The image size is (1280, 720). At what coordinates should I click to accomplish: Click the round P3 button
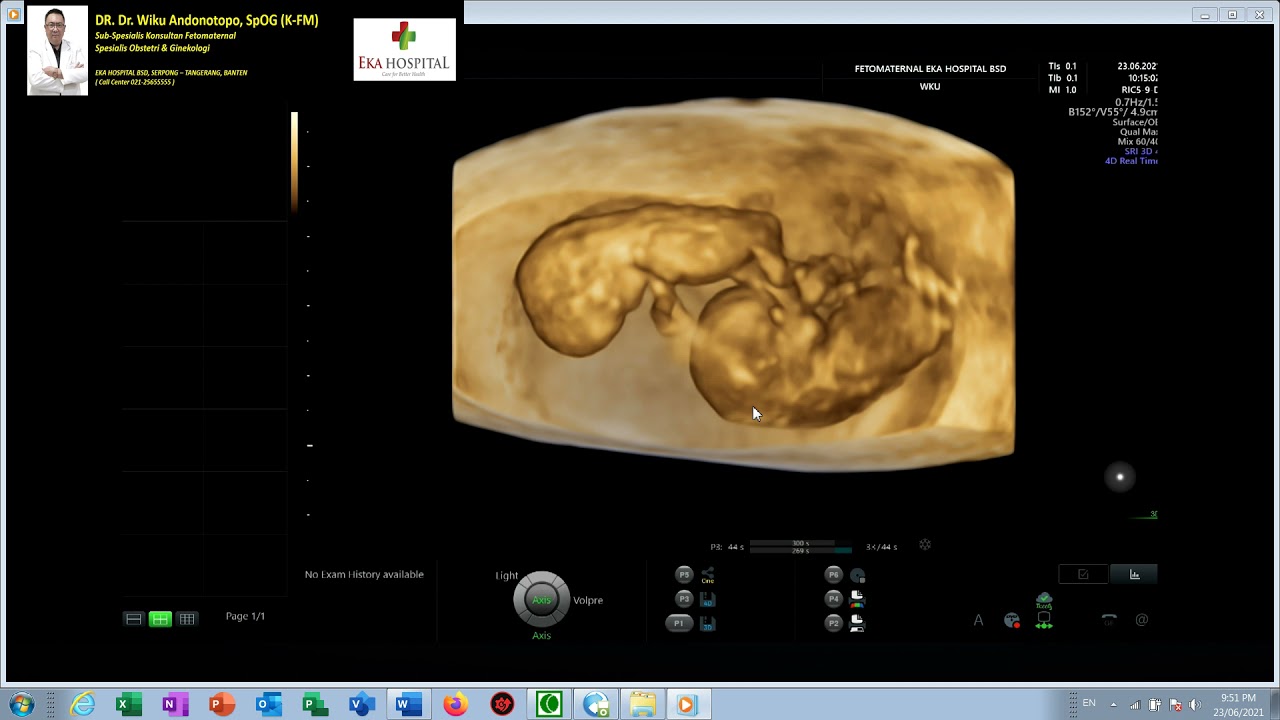pos(684,599)
